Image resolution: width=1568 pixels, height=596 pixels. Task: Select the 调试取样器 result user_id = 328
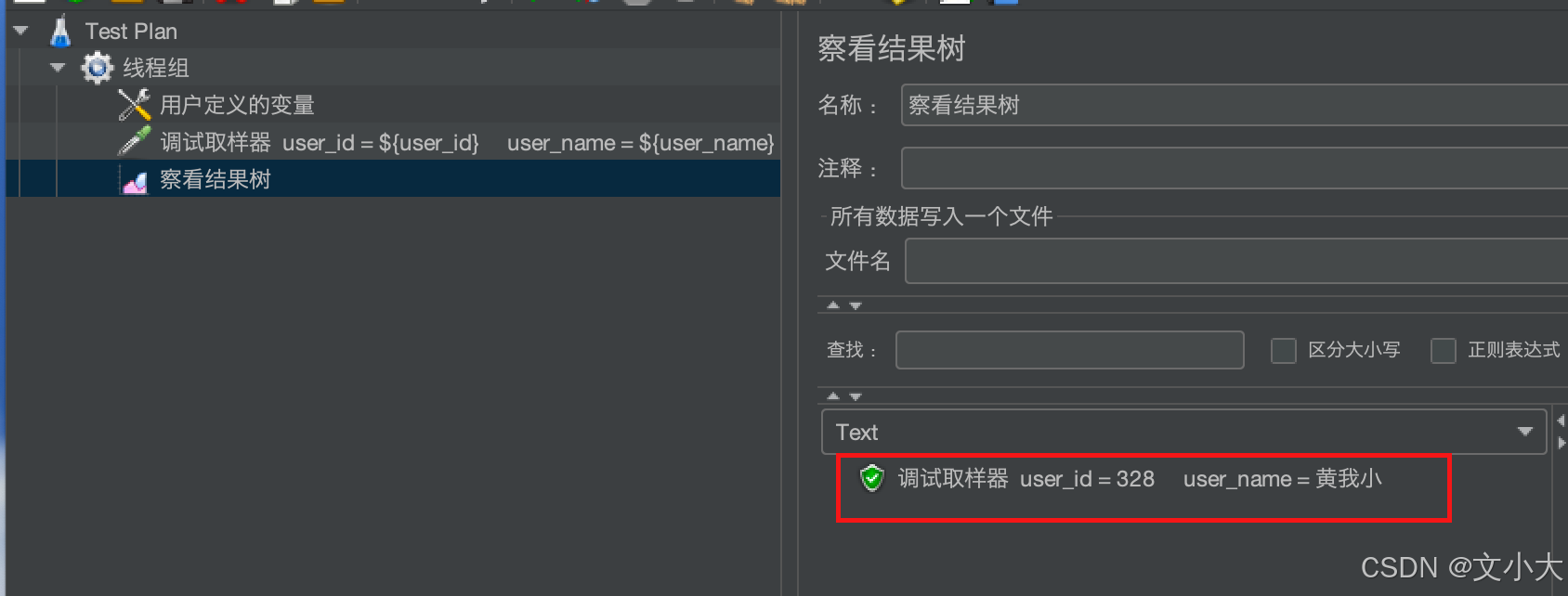[x=1140, y=479]
